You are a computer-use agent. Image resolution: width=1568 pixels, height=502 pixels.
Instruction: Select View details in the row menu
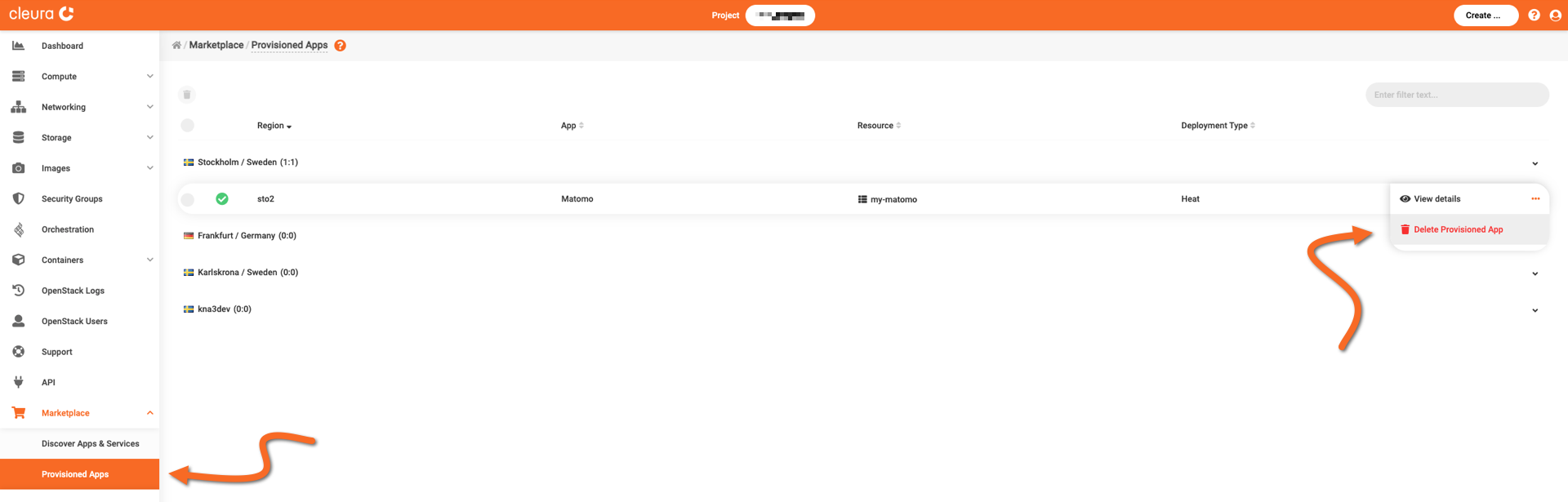[x=1437, y=199]
